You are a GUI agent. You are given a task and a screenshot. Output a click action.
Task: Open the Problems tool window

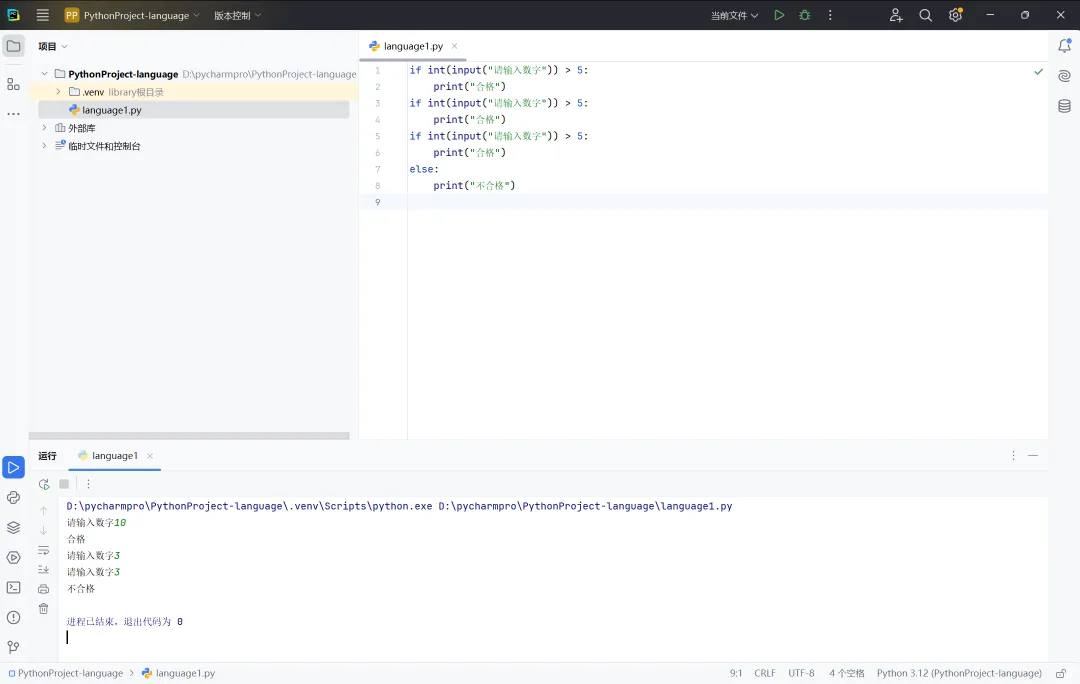coord(14,617)
